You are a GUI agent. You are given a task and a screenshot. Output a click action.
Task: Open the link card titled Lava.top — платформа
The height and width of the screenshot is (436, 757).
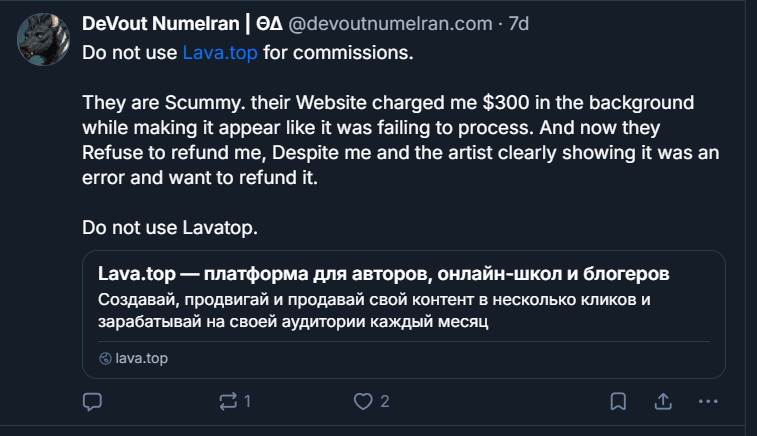point(384,274)
